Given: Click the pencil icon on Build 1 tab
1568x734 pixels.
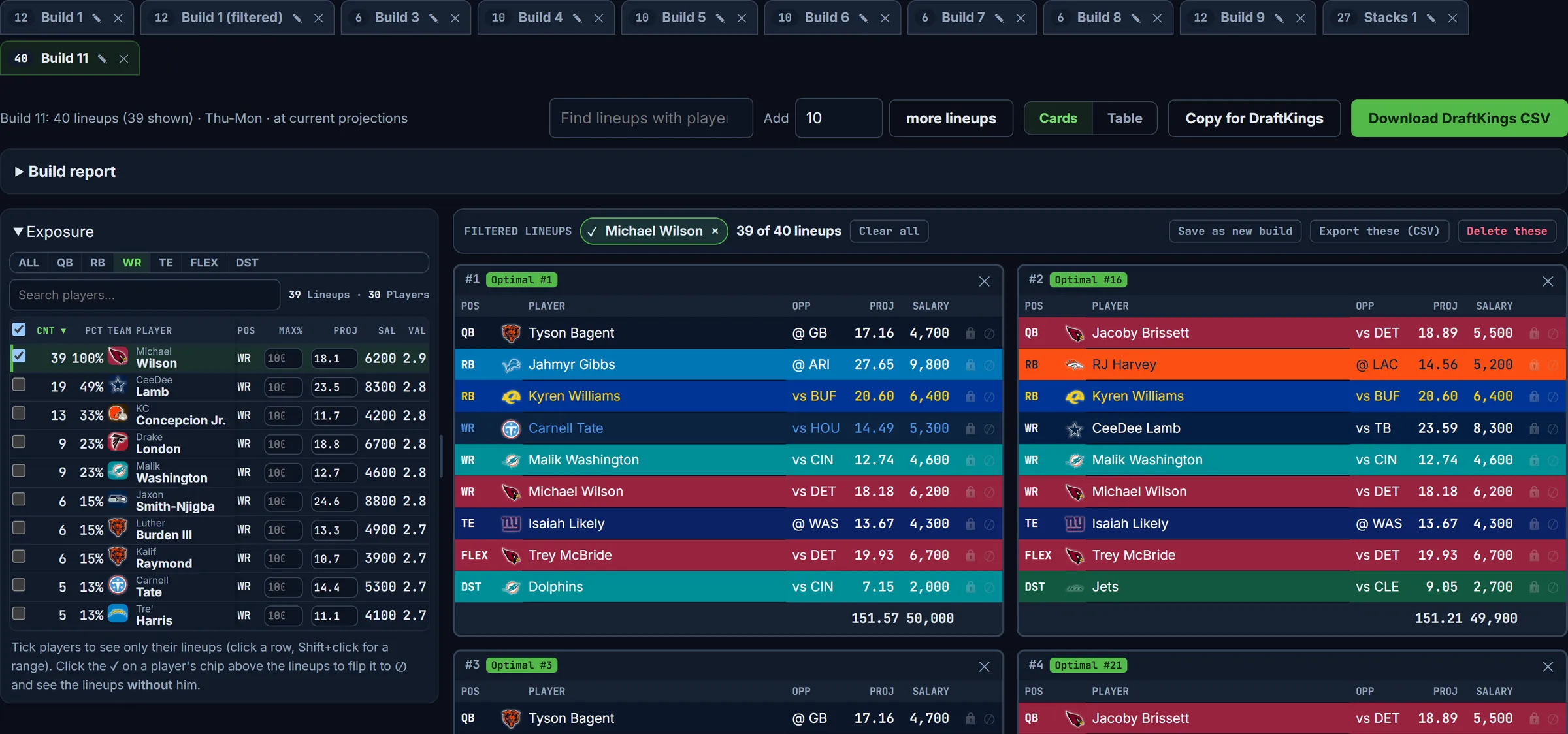Looking at the screenshot, I should 97,18.
